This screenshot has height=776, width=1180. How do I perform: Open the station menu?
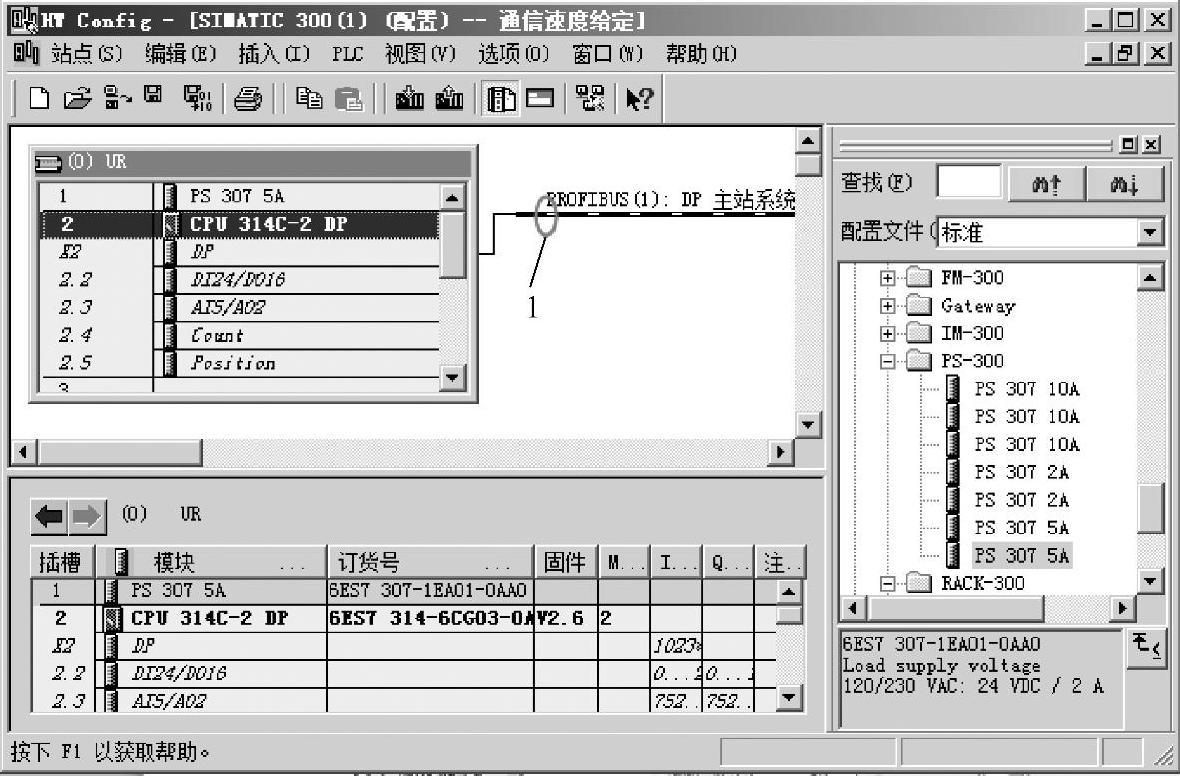pyautogui.click(x=86, y=53)
